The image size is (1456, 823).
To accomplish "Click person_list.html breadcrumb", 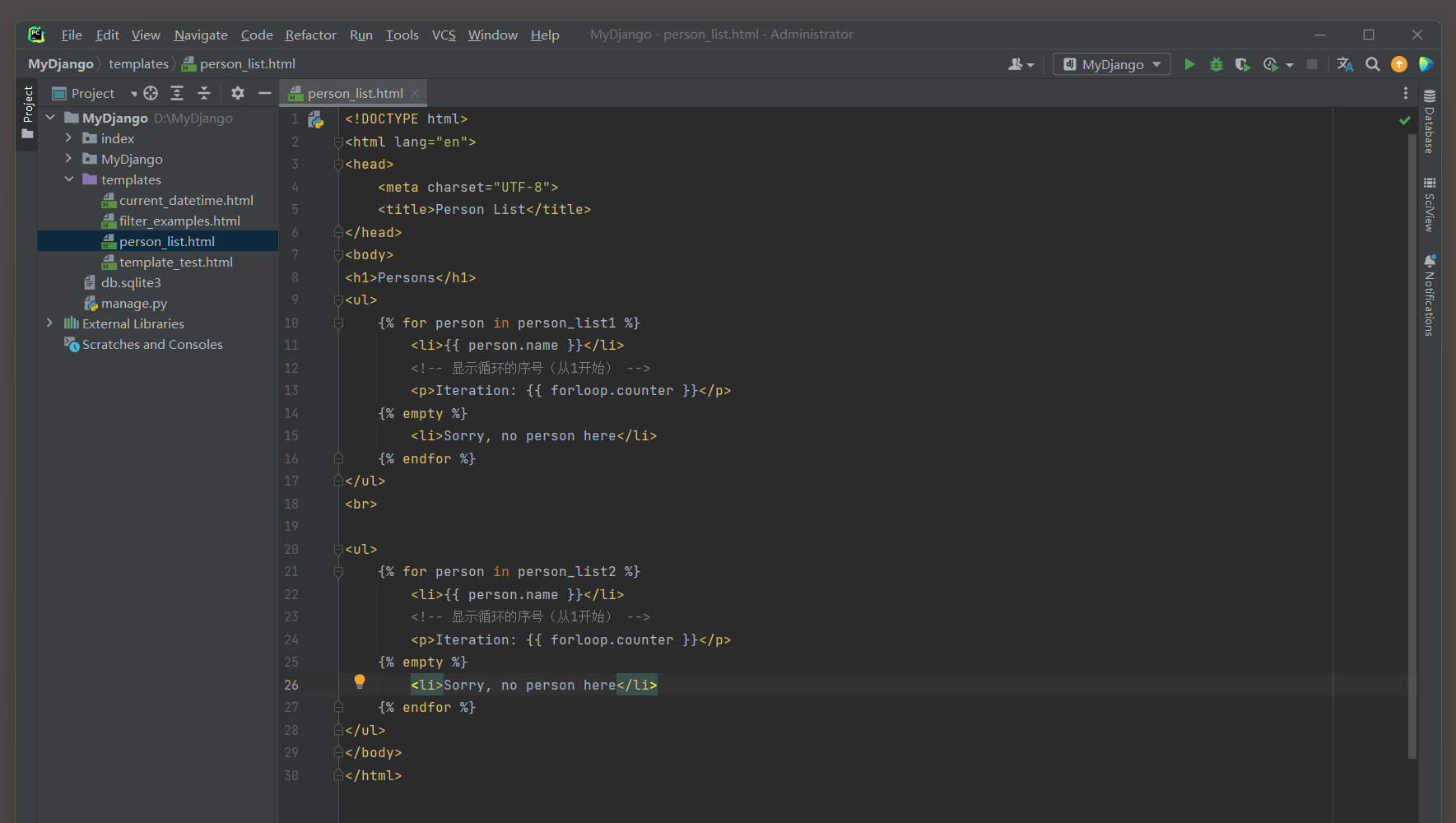I will (239, 64).
